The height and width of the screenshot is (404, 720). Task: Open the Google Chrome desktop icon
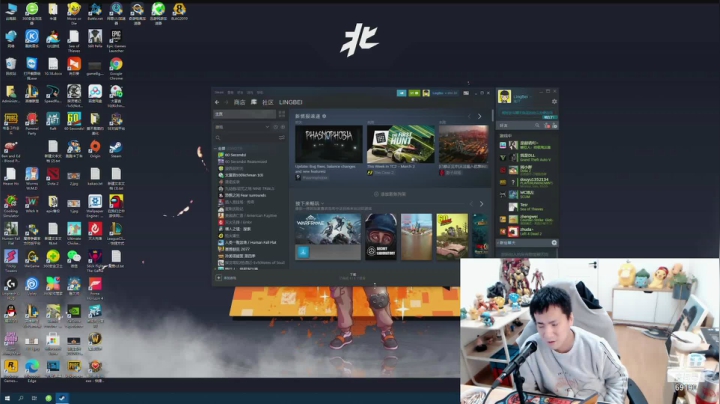tap(116, 67)
